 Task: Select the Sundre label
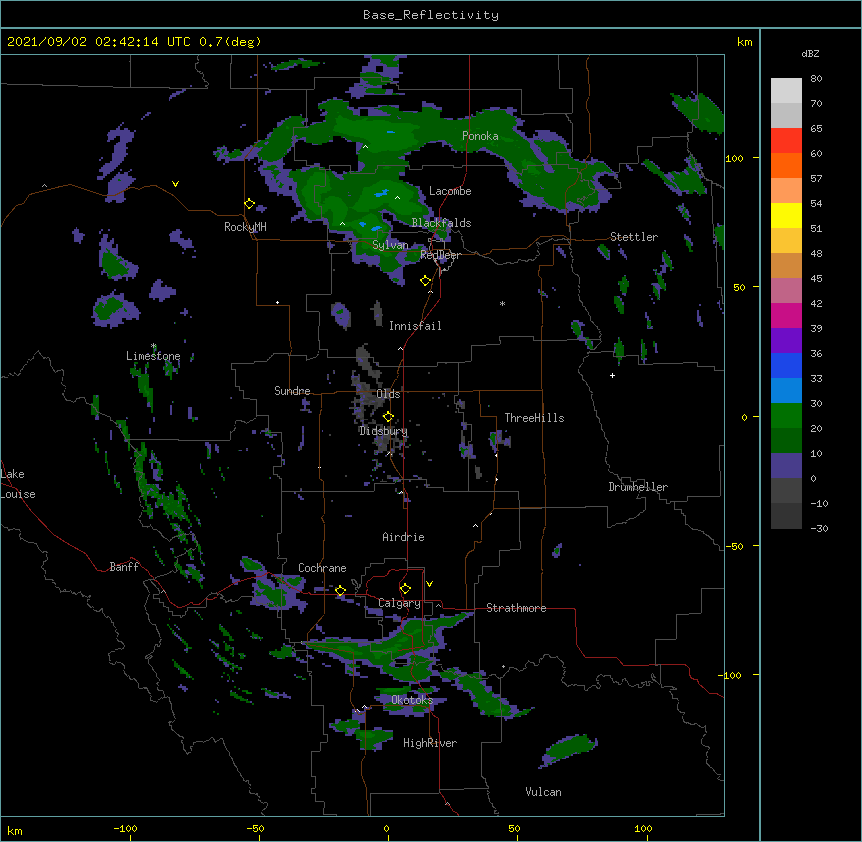(x=292, y=391)
